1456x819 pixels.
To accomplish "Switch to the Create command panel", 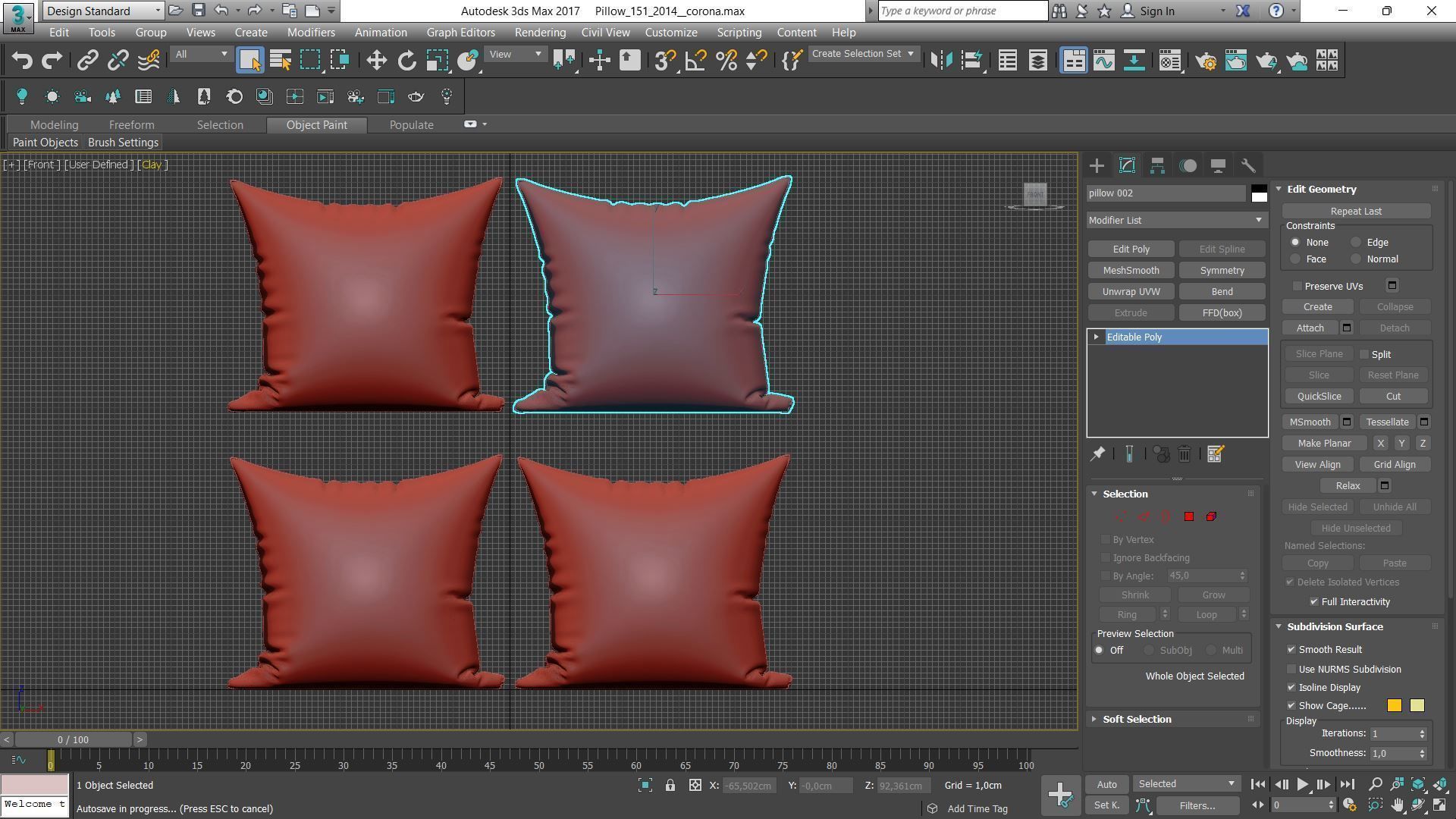I will click(x=1097, y=165).
